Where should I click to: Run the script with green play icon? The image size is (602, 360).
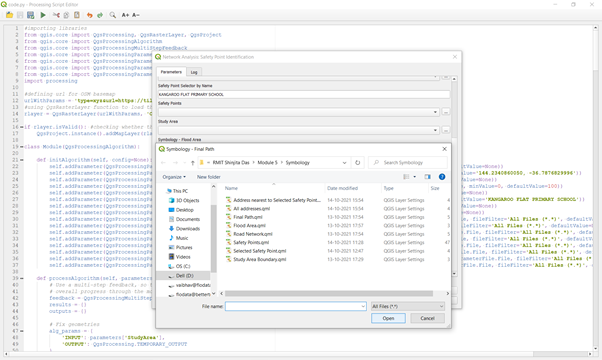[43, 15]
